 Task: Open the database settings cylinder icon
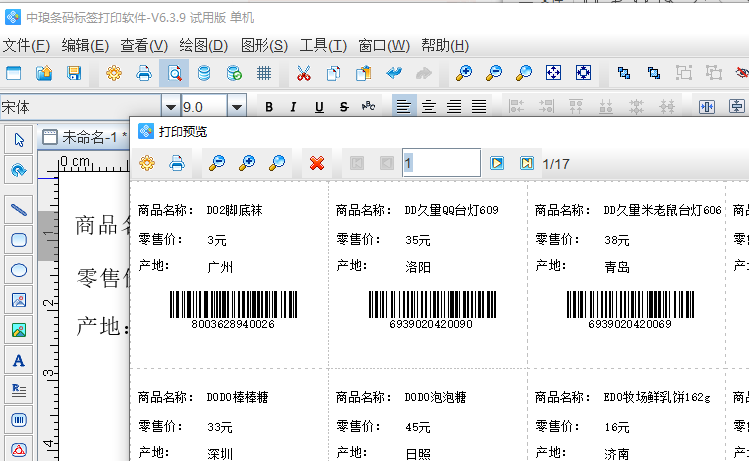(x=204, y=73)
